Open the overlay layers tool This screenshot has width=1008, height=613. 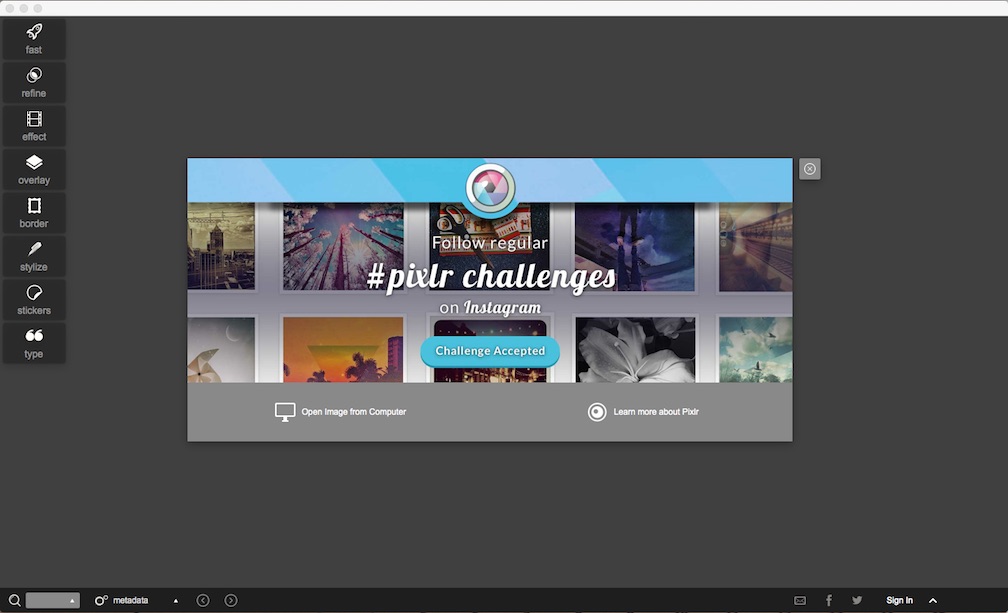[x=33, y=169]
